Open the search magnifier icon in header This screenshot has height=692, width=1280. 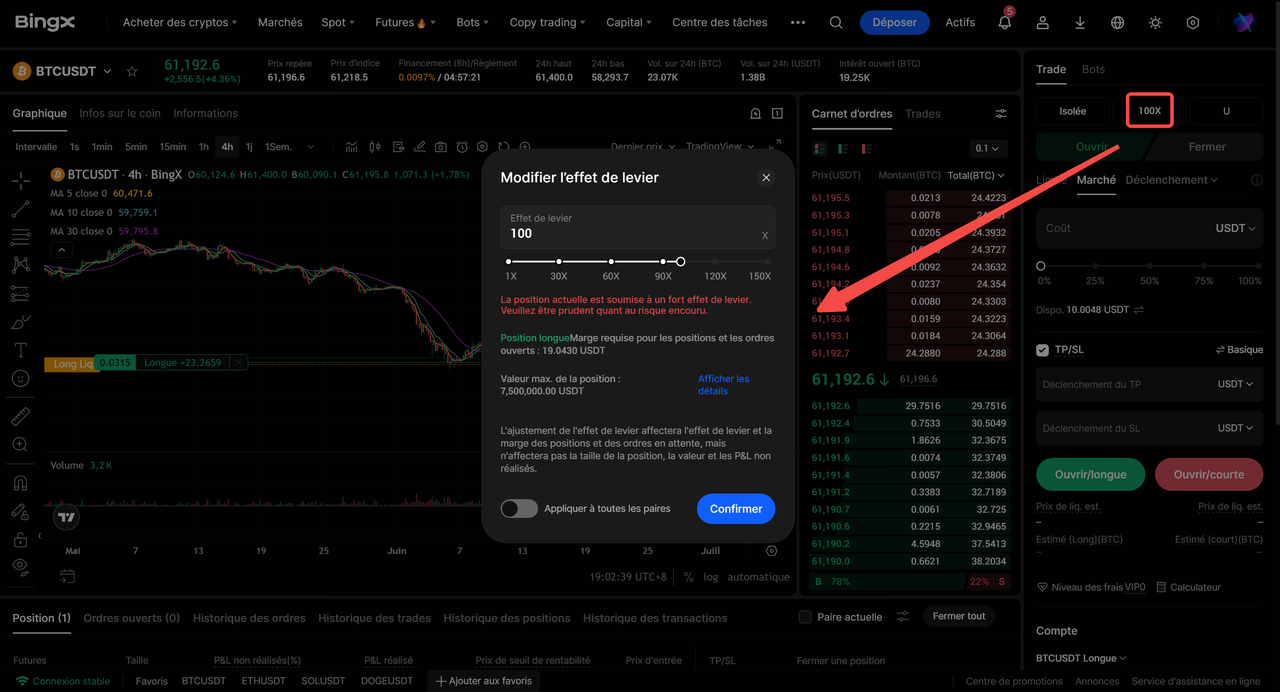click(836, 22)
